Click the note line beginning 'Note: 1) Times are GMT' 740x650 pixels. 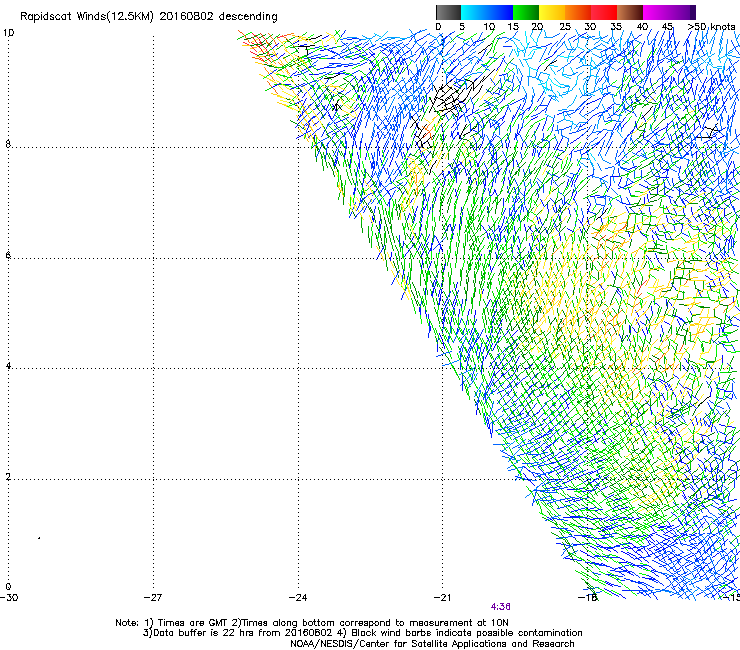[x=312, y=623]
